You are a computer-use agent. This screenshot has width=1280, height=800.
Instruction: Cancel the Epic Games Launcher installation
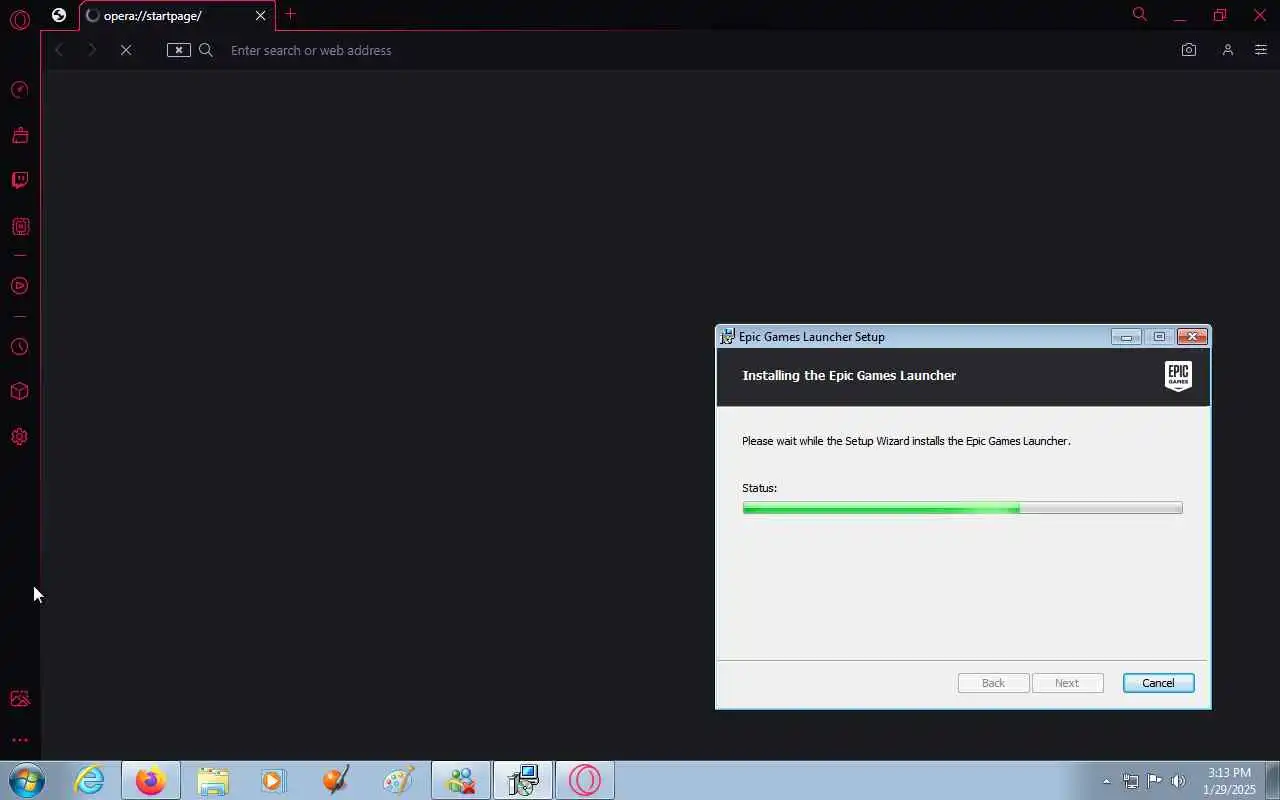tap(1158, 683)
